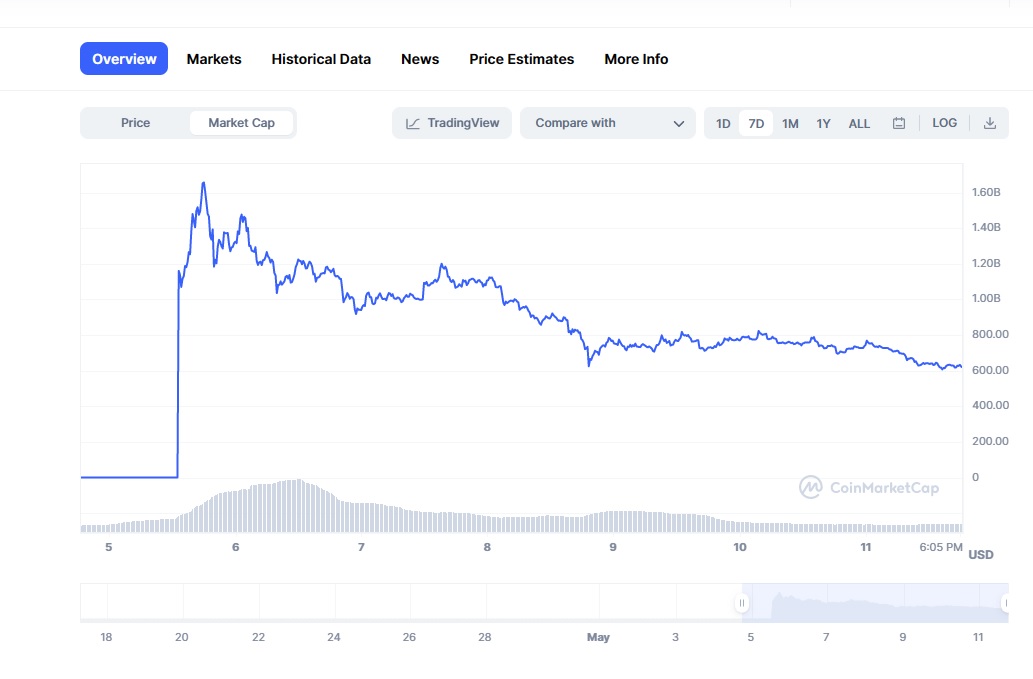Image resolution: width=1033 pixels, height=679 pixels.
Task: Open Price Estimates
Action: [x=521, y=59]
